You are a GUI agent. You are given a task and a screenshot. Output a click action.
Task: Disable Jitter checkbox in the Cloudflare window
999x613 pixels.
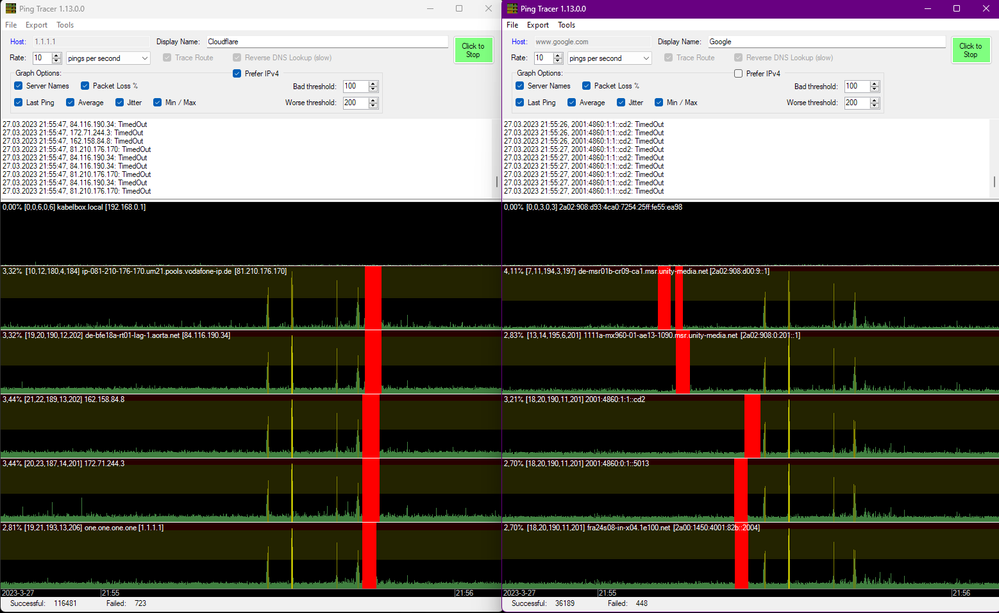point(121,102)
